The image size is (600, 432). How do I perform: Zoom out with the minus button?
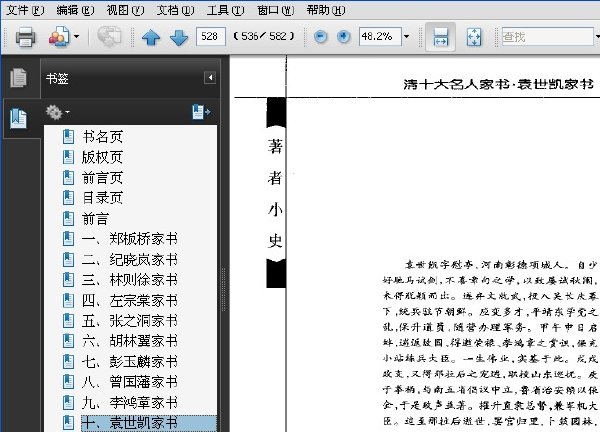click(x=321, y=37)
